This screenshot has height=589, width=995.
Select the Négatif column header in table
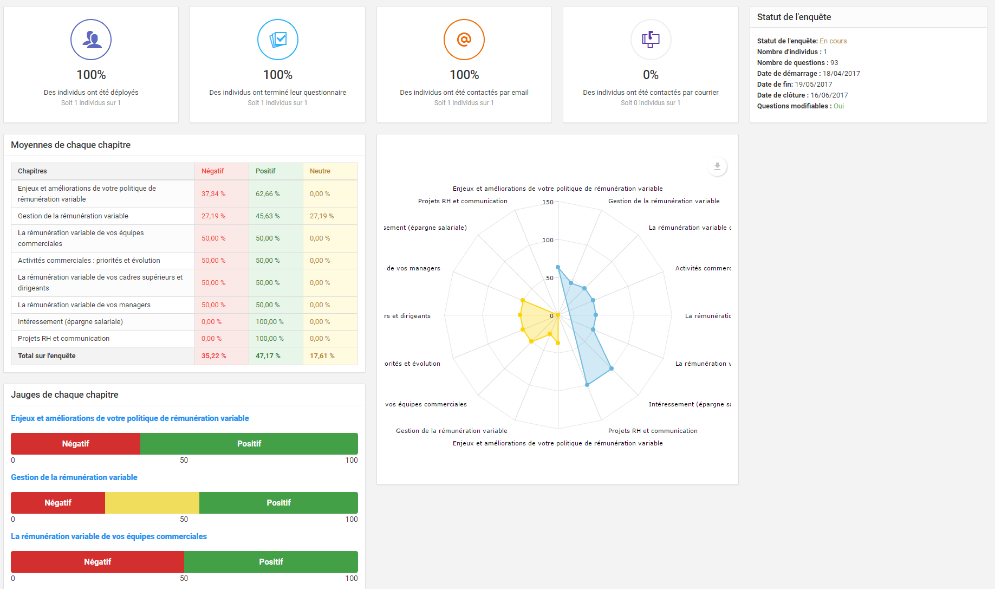coord(211,171)
